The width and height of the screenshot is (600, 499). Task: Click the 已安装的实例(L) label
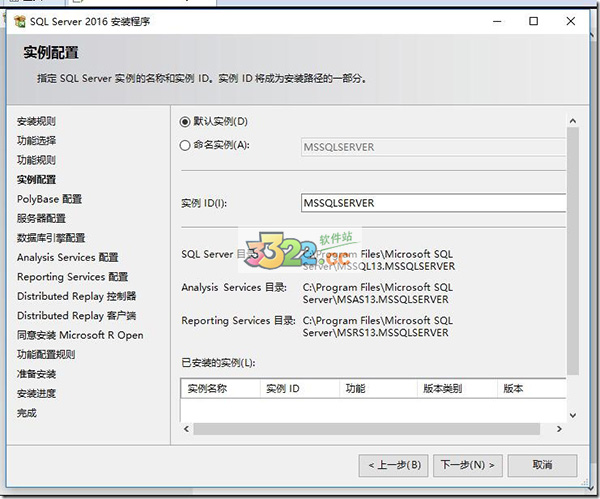pyautogui.click(x=218, y=363)
